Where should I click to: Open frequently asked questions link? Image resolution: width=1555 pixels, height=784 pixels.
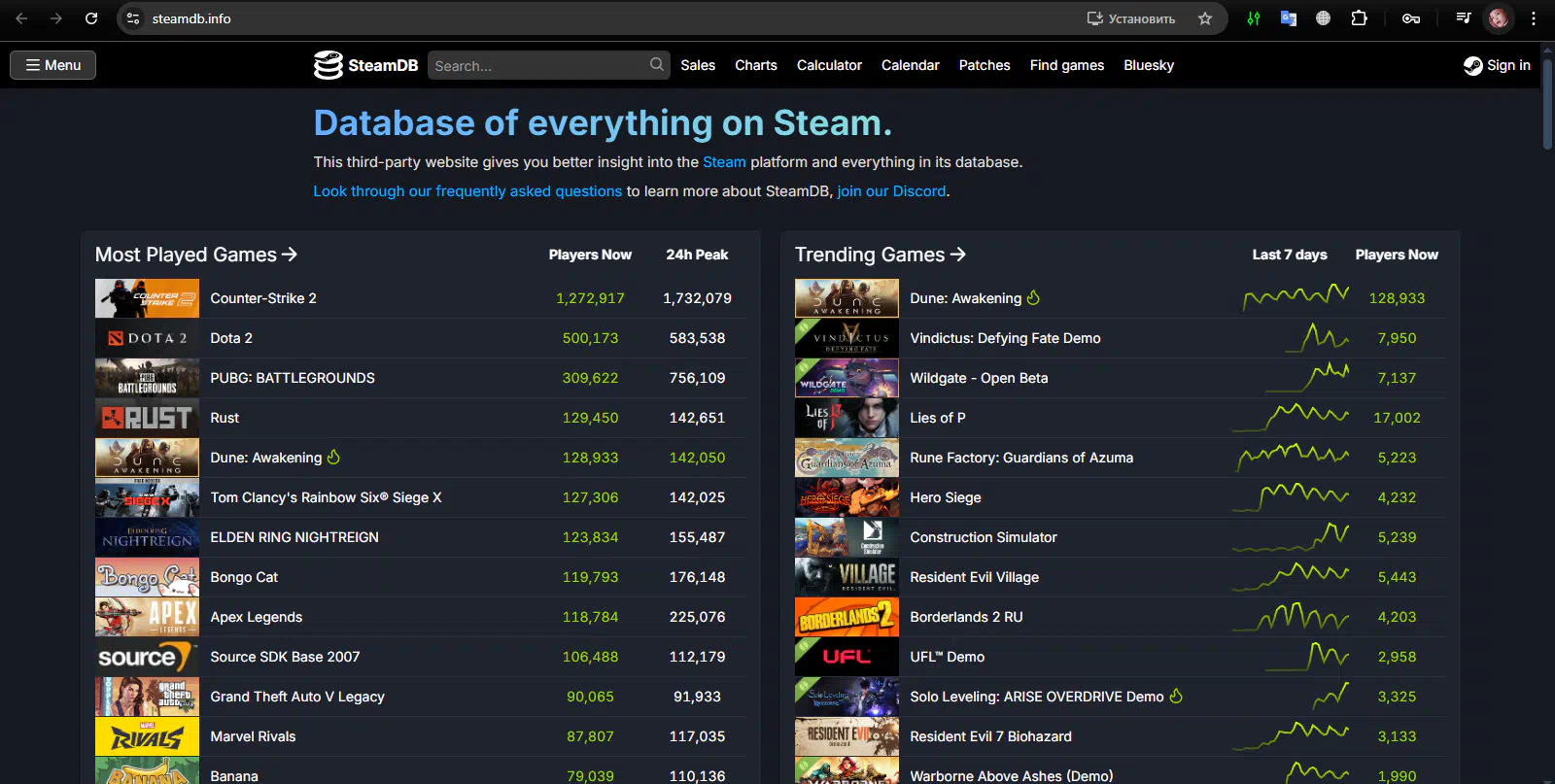[x=467, y=191]
